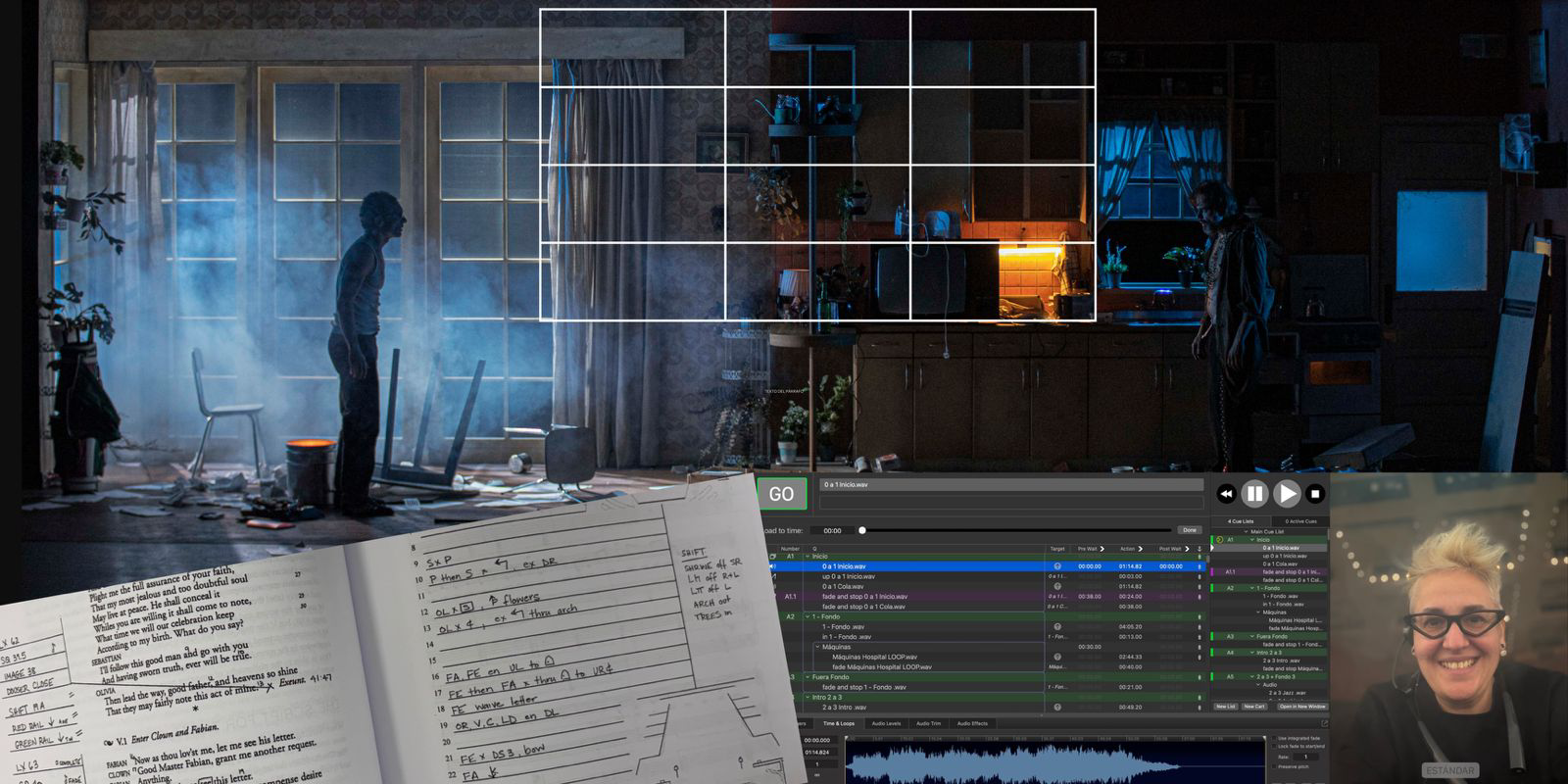
Task: Click the start time field 00:00.000
Action: pyautogui.click(x=817, y=740)
